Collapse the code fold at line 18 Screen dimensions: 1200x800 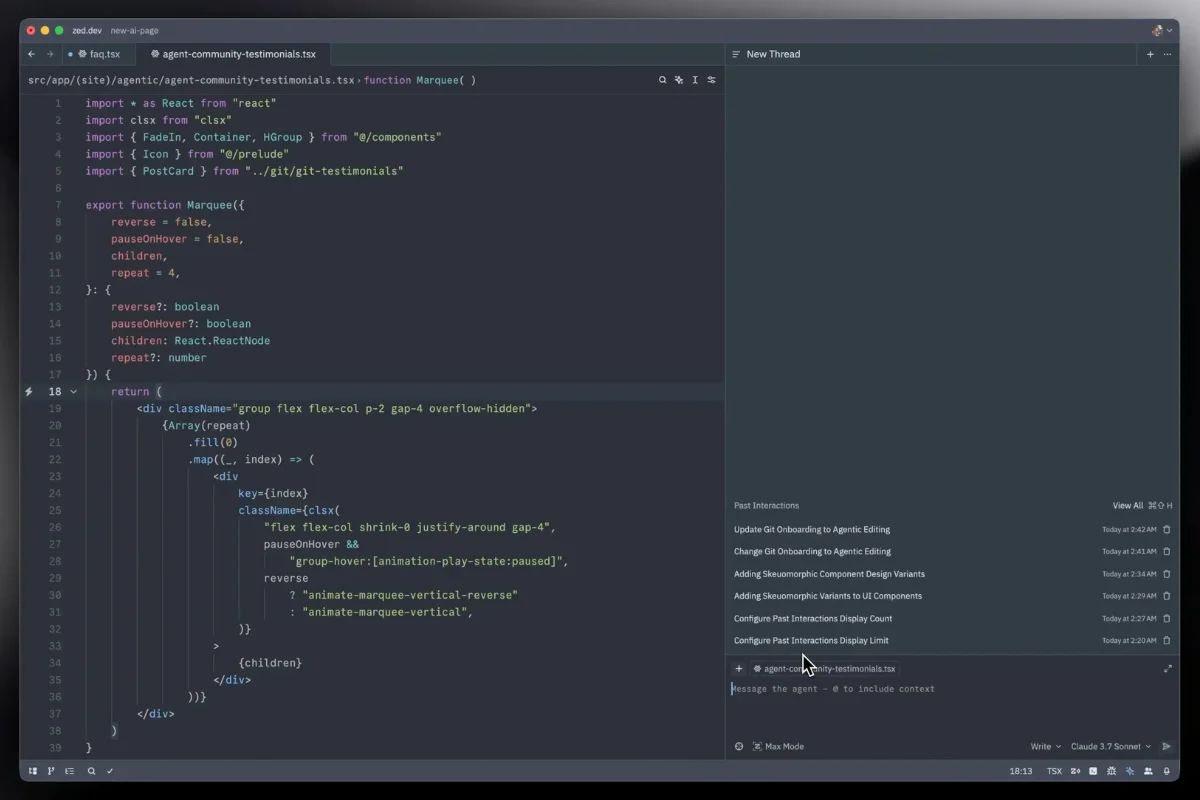tap(74, 392)
